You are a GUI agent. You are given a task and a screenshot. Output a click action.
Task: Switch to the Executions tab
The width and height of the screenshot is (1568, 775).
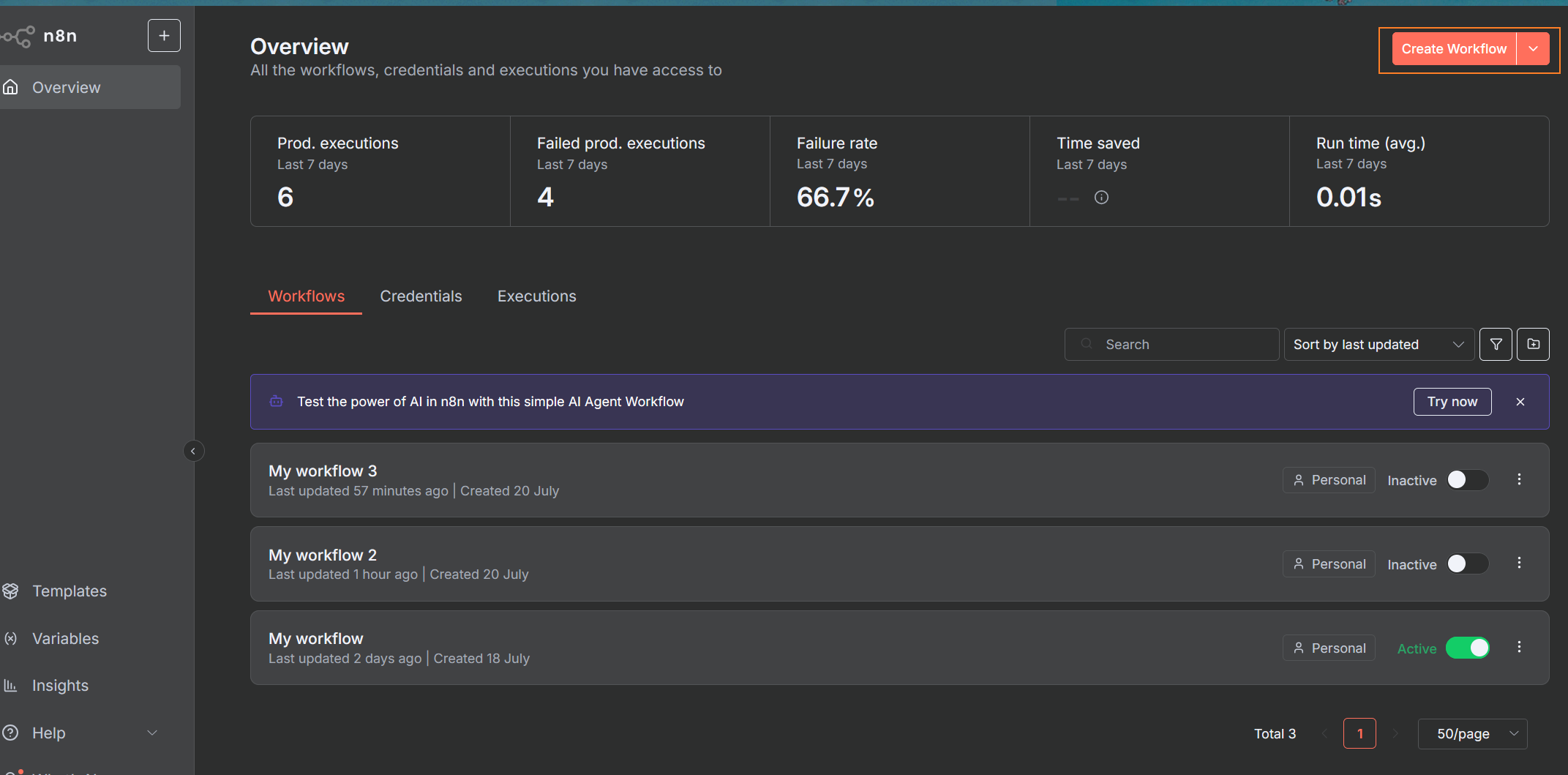pos(536,296)
